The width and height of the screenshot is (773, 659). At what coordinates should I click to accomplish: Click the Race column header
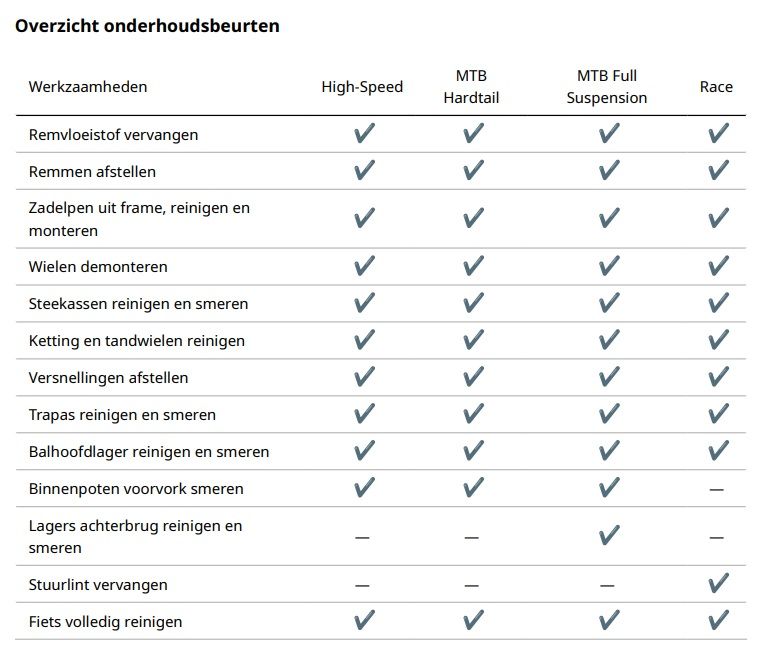click(716, 87)
